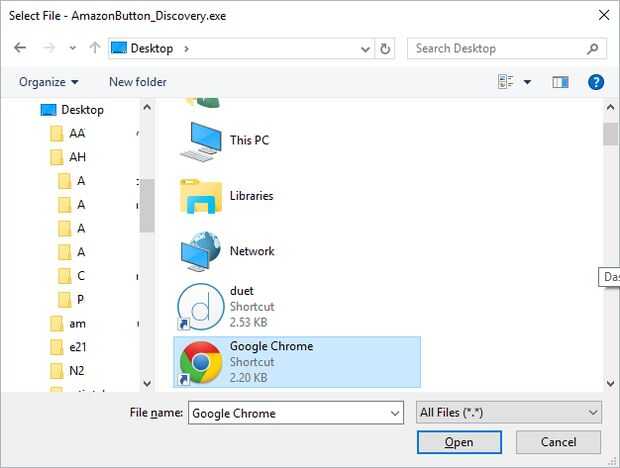This screenshot has width=620, height=468.
Task: Go back with the left arrow
Action: point(20,48)
